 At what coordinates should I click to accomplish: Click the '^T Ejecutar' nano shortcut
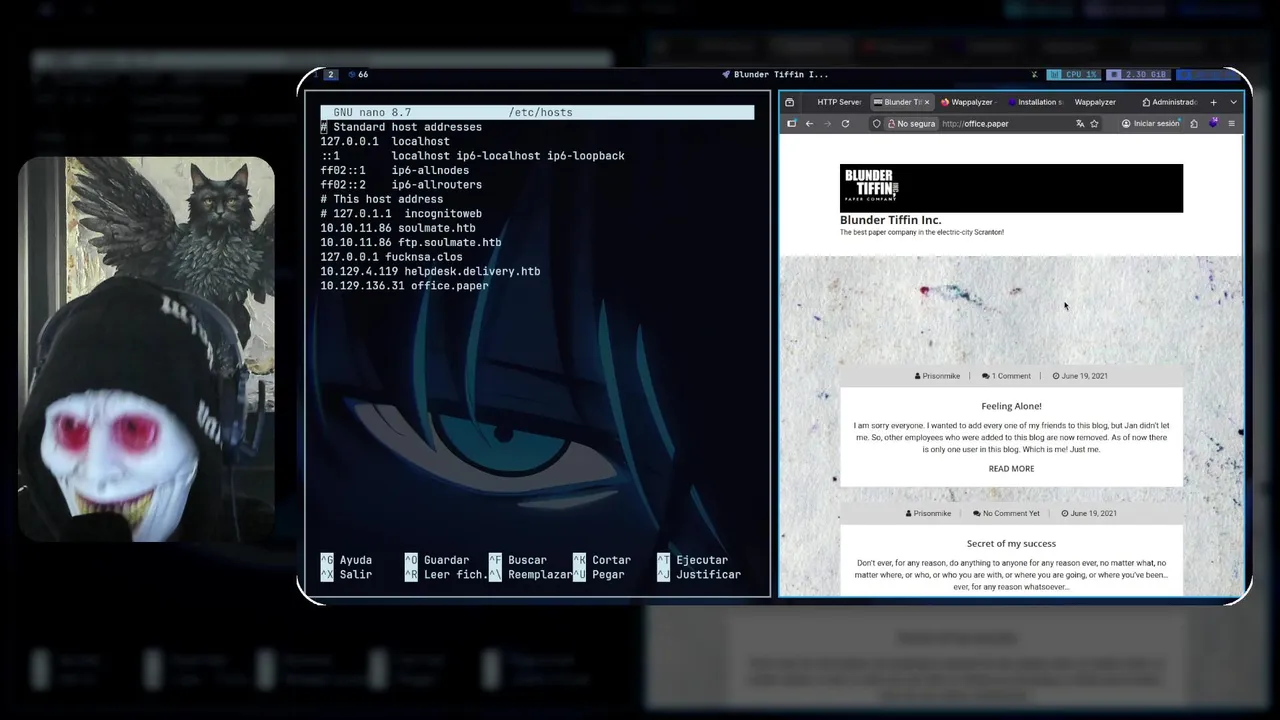point(693,560)
